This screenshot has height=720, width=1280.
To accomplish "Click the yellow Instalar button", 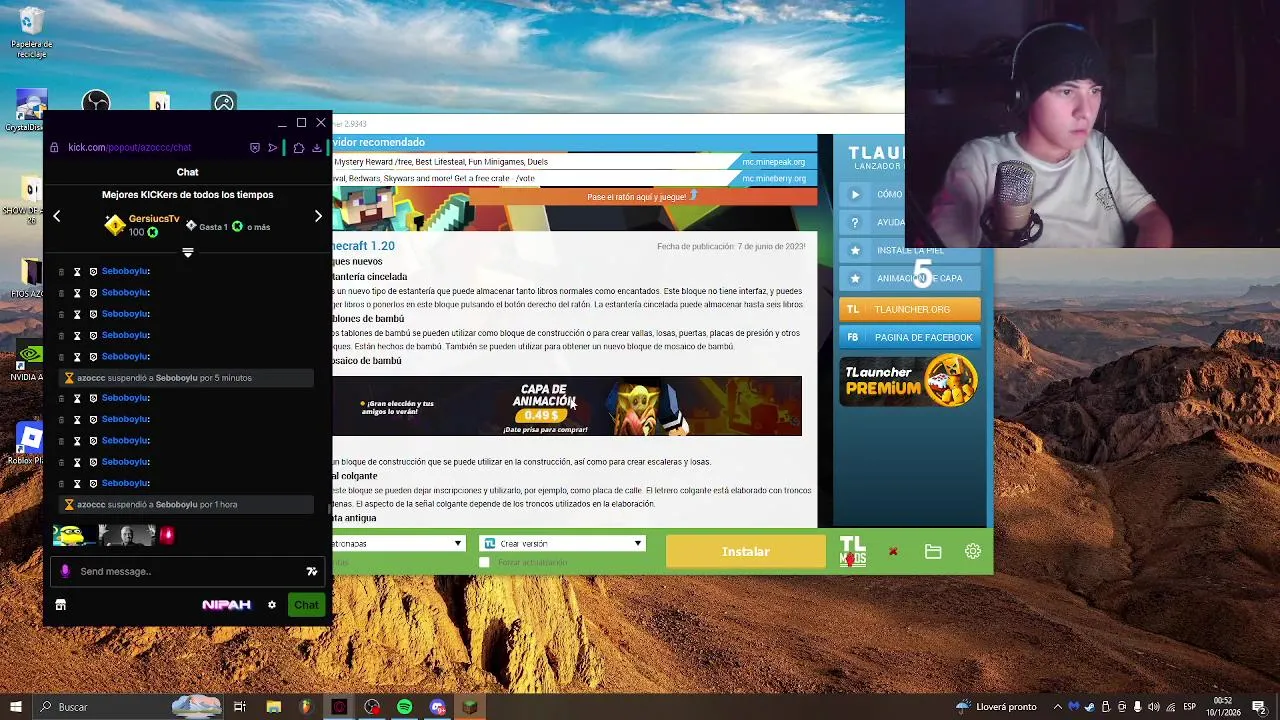I will (x=746, y=551).
